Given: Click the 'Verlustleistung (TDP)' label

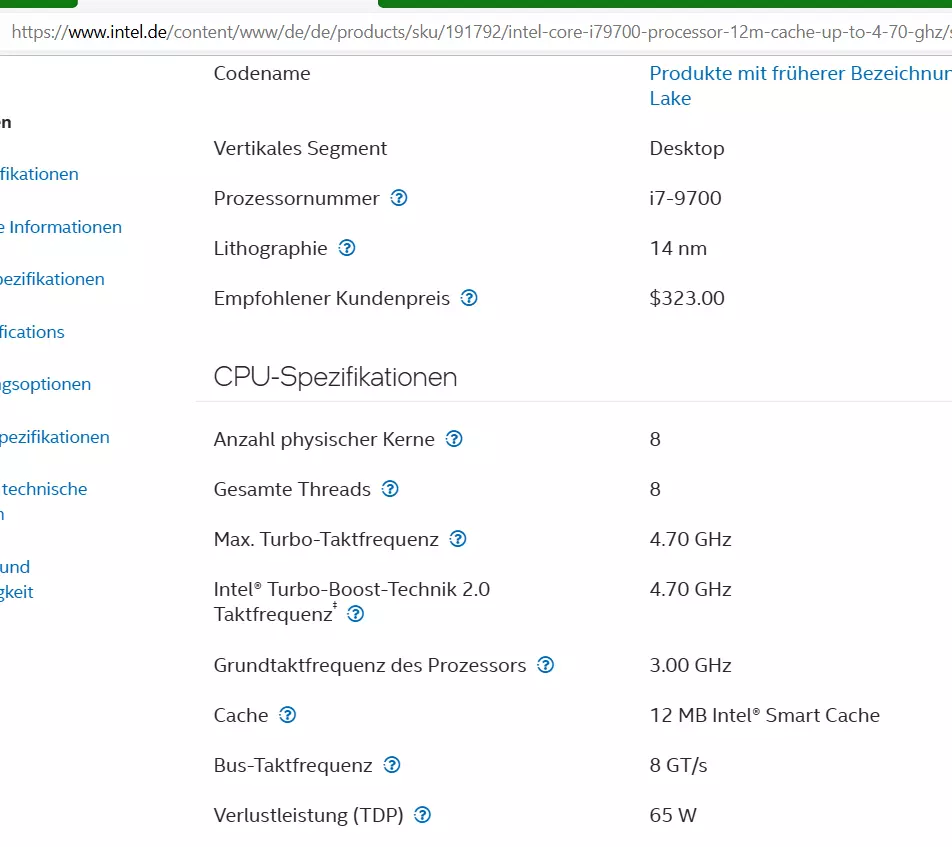Looking at the screenshot, I should [308, 815].
